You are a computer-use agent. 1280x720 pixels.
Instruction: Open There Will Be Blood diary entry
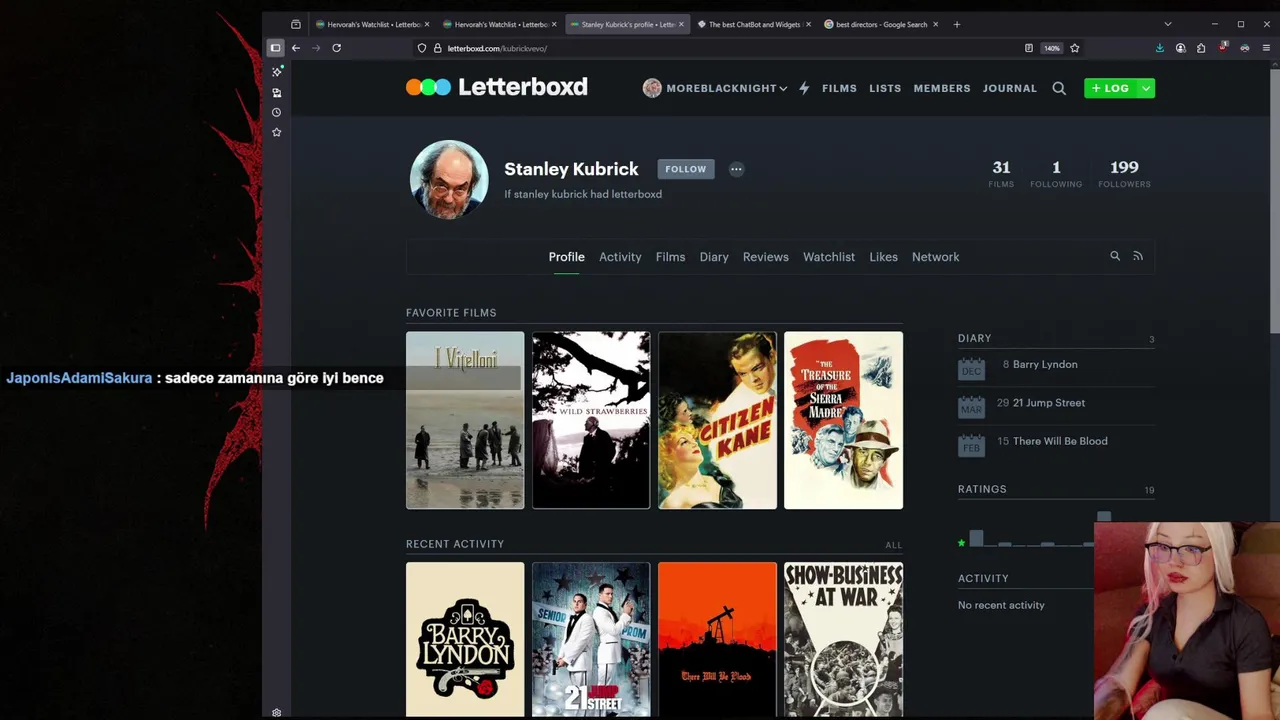(1060, 441)
